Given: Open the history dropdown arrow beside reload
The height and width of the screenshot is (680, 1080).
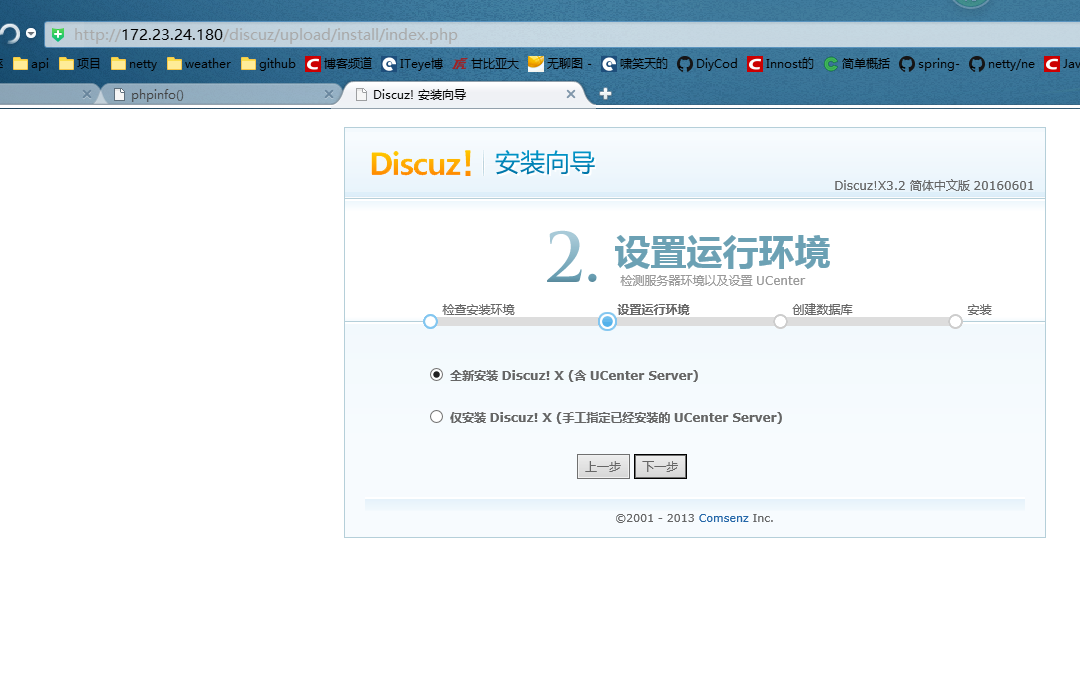Looking at the screenshot, I should (x=31, y=33).
